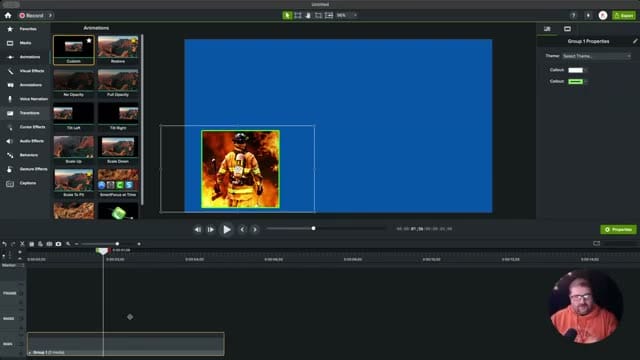Select the Scale Down animation
Image resolution: width=640 pixels, height=360 pixels.
pos(118,150)
